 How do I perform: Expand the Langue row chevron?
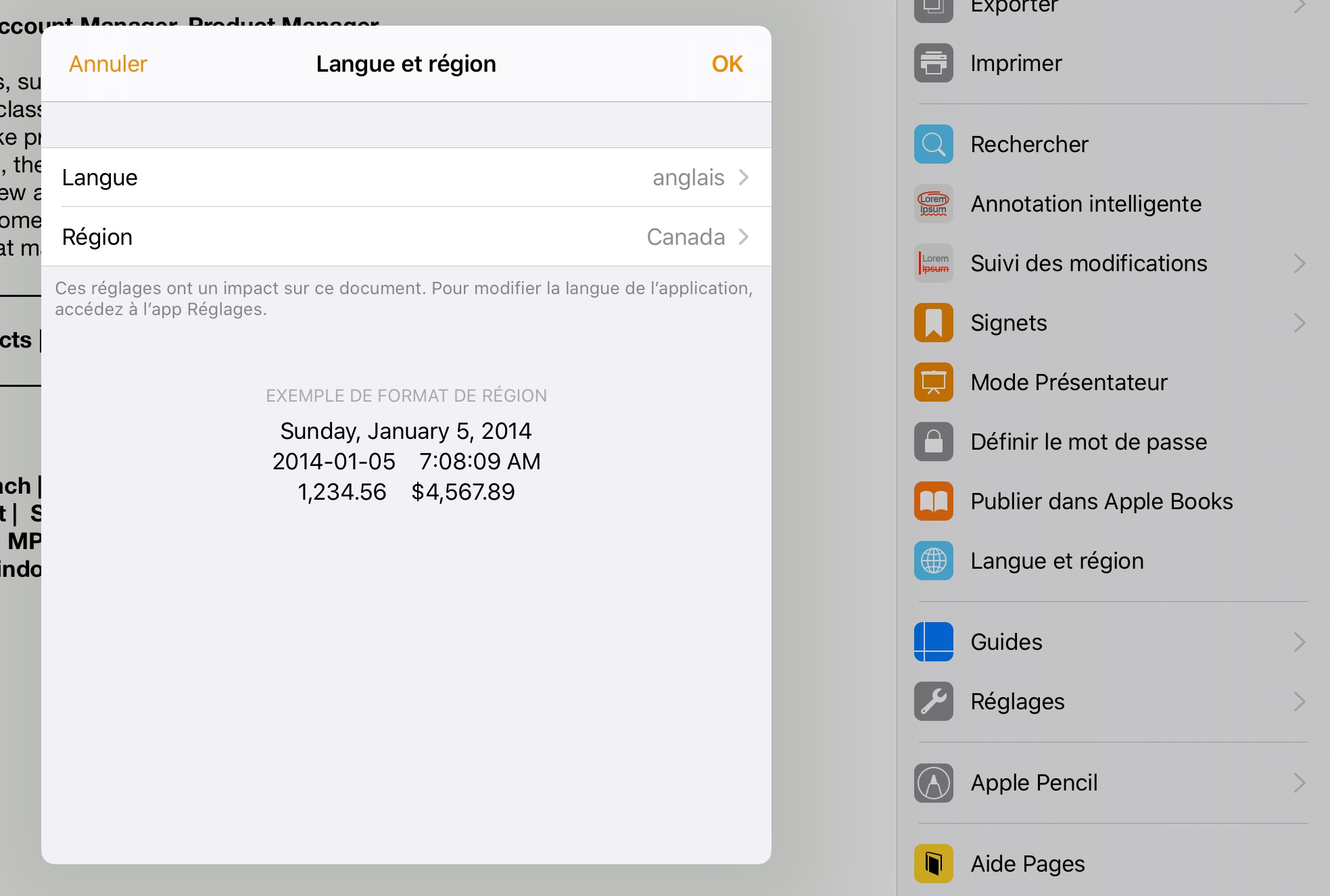point(743,177)
